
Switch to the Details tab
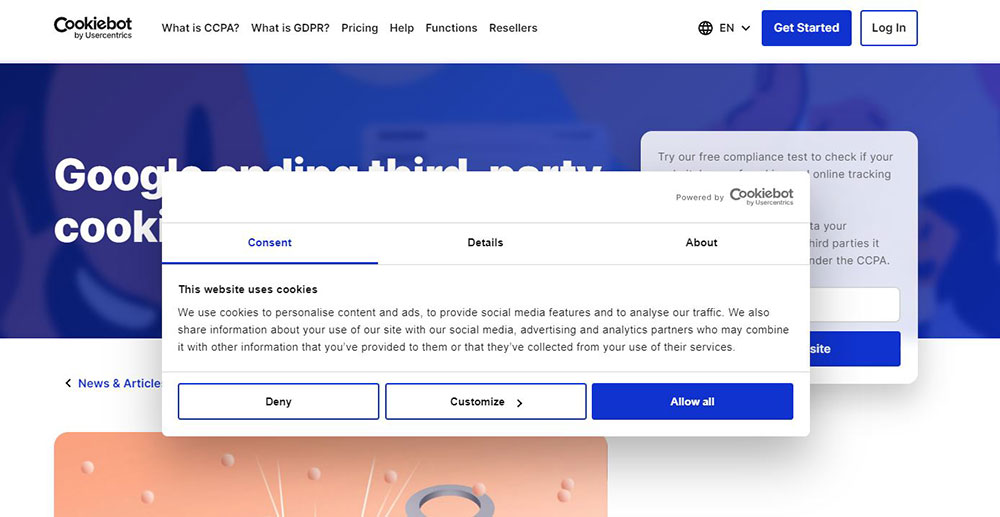tap(485, 243)
